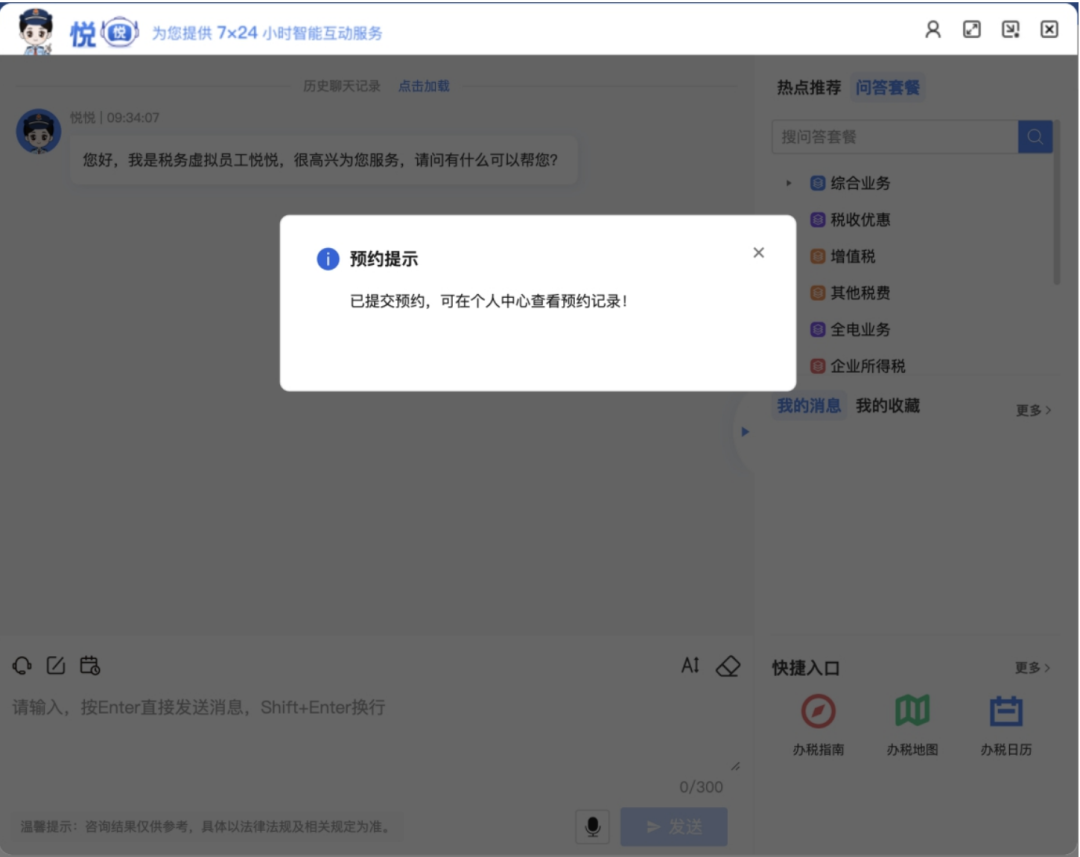Expand 更多 next to 我的消息
The image size is (1080, 857).
click(x=1033, y=410)
